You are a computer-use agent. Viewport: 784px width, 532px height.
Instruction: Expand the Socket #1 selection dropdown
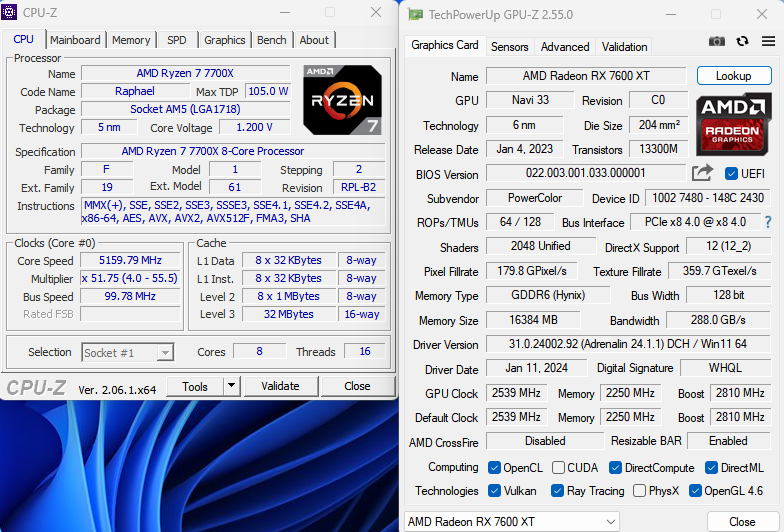click(165, 352)
